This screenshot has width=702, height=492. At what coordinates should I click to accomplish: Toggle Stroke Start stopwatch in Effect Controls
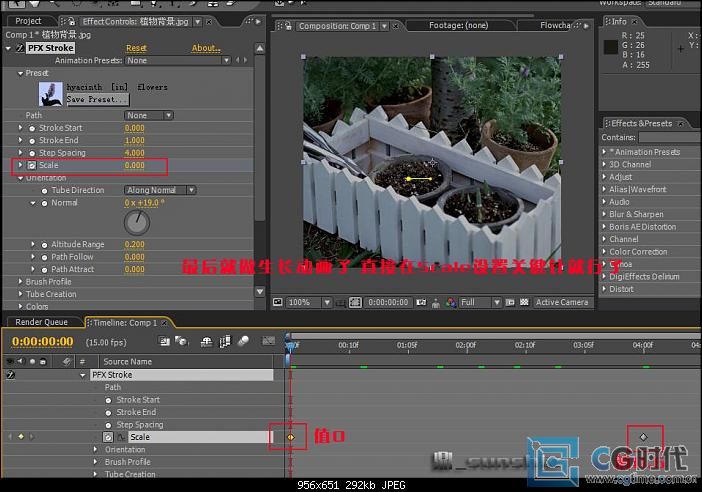(x=32, y=128)
